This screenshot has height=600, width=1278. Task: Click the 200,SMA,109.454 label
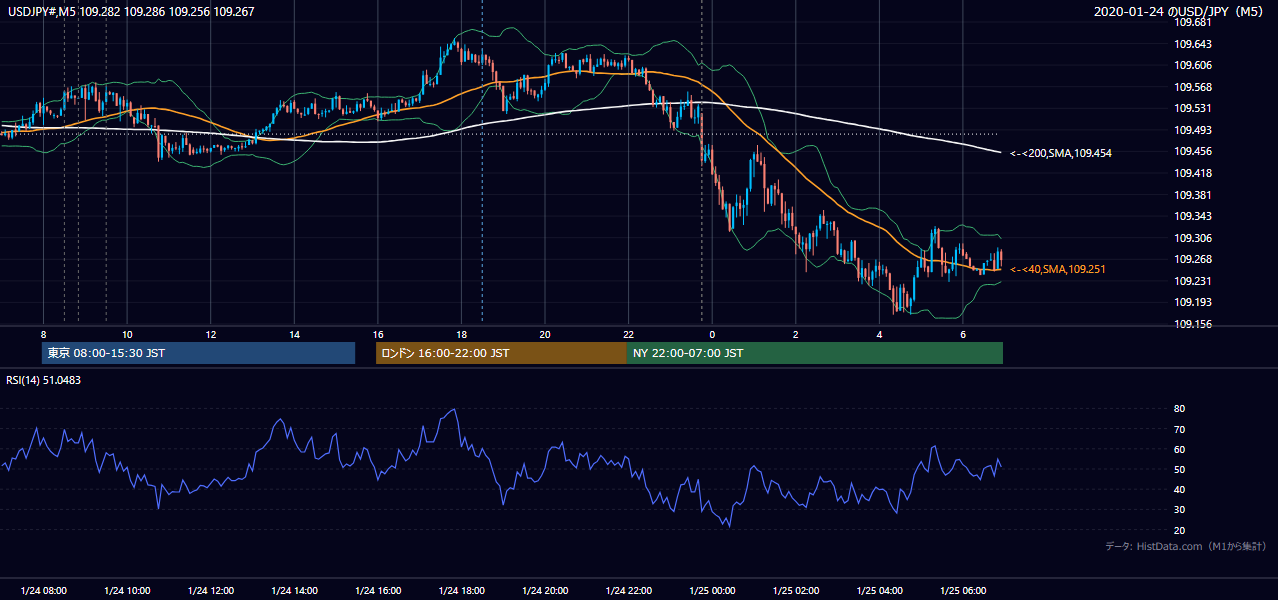tap(1061, 153)
